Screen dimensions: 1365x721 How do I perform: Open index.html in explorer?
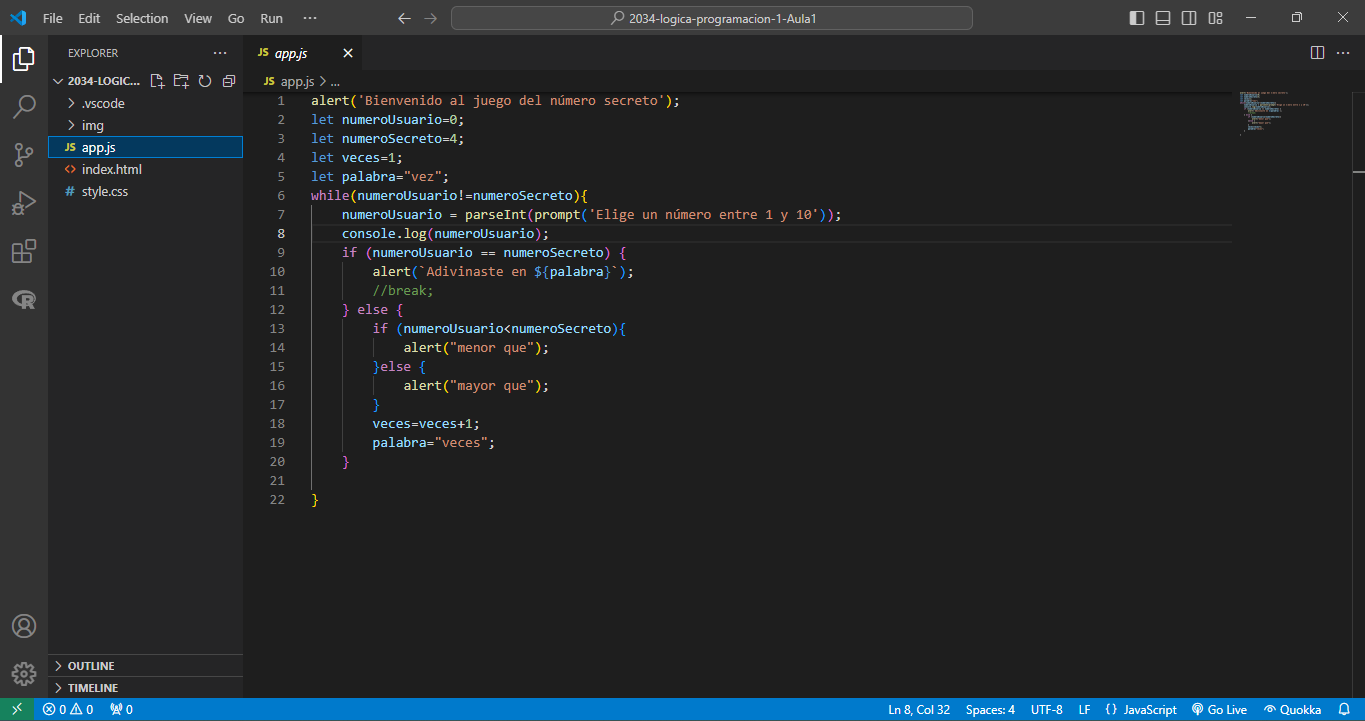pyautogui.click(x=145, y=169)
